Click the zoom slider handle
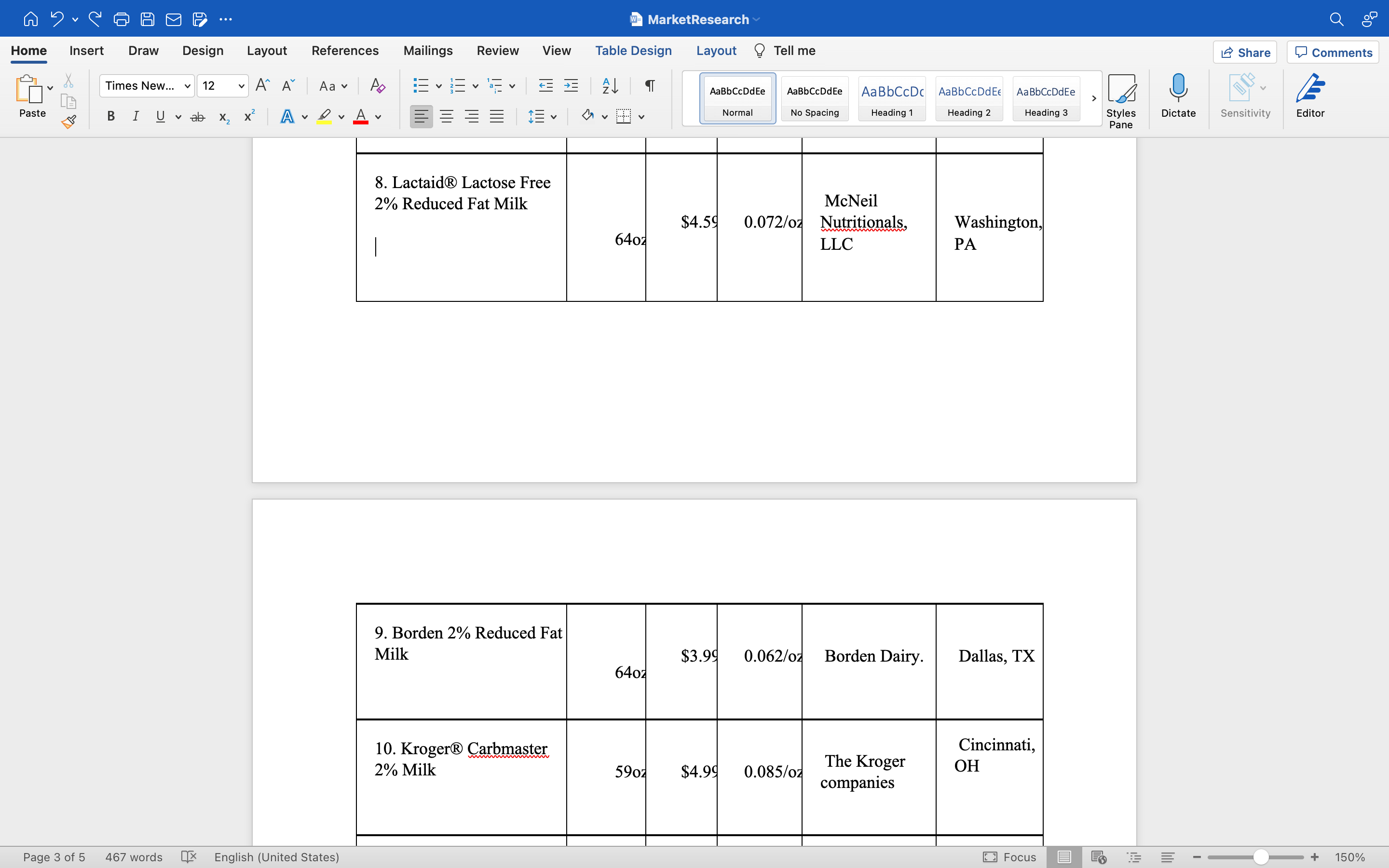Viewport: 1389px width, 868px height. pos(1260,857)
